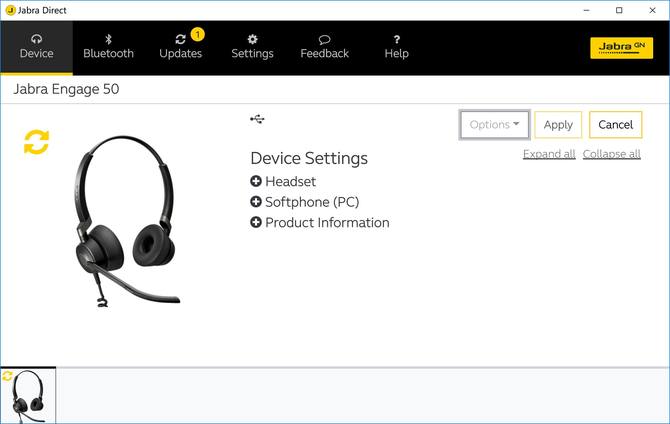Image resolution: width=670 pixels, height=424 pixels.
Task: Go to the Settings tab
Action: point(253,47)
